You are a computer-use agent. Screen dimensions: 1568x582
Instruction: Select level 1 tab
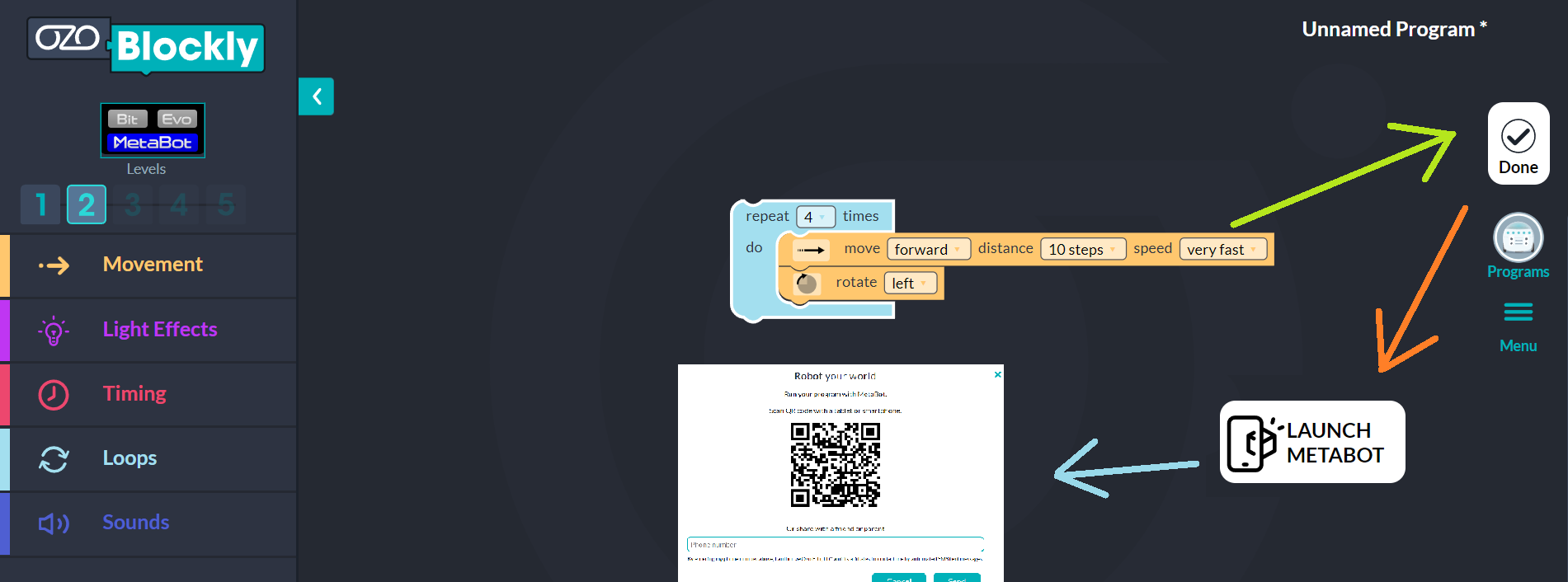pos(40,204)
